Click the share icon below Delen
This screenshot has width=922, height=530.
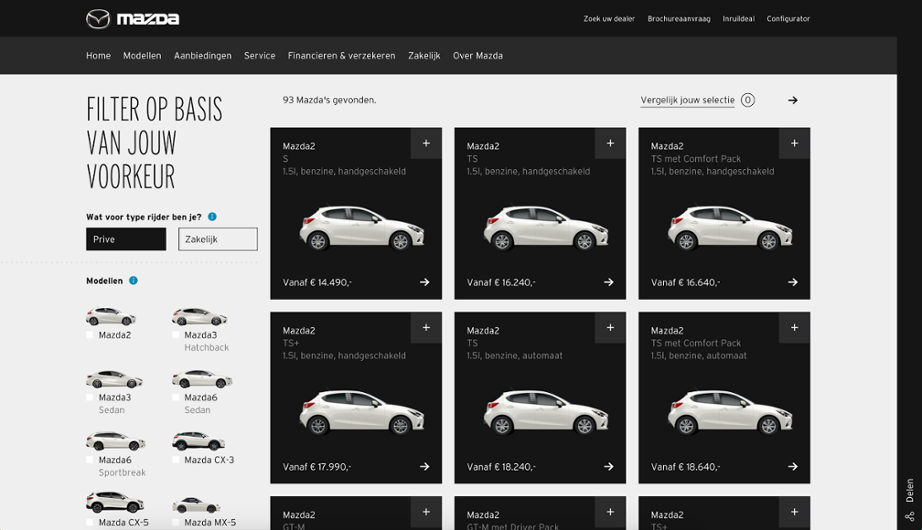910,516
